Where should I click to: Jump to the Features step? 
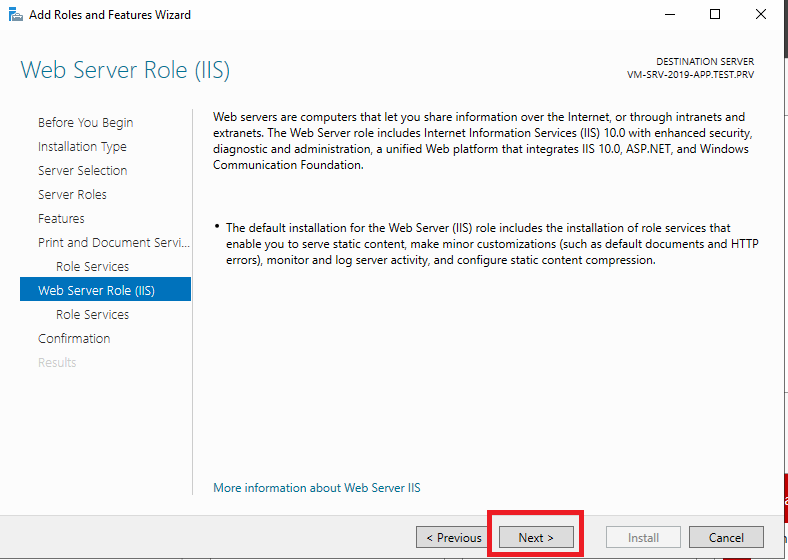61,219
